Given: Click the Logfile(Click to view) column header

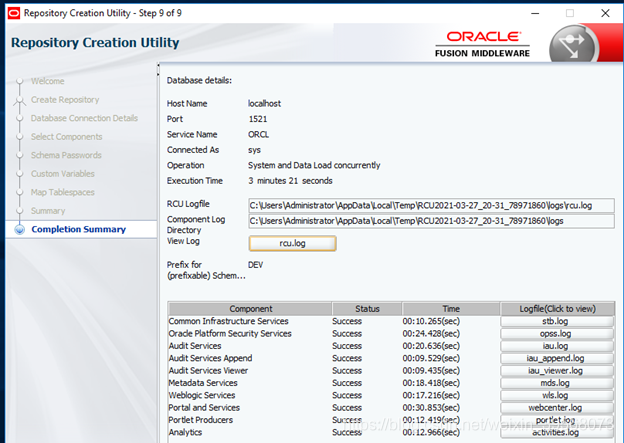Looking at the screenshot, I should tap(557, 309).
